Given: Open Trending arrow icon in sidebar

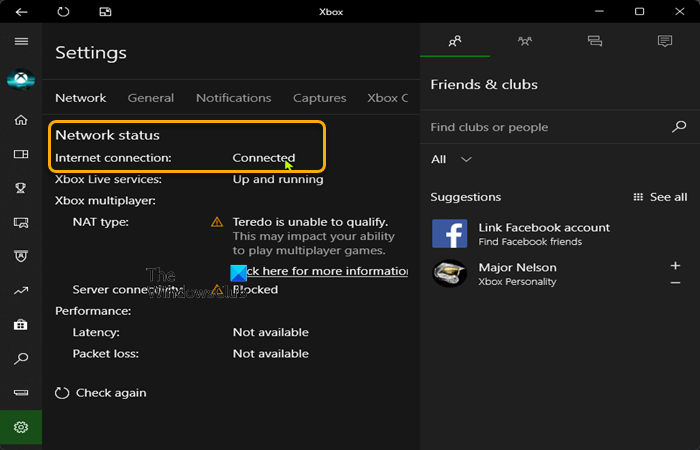Looking at the screenshot, I should (x=21, y=291).
